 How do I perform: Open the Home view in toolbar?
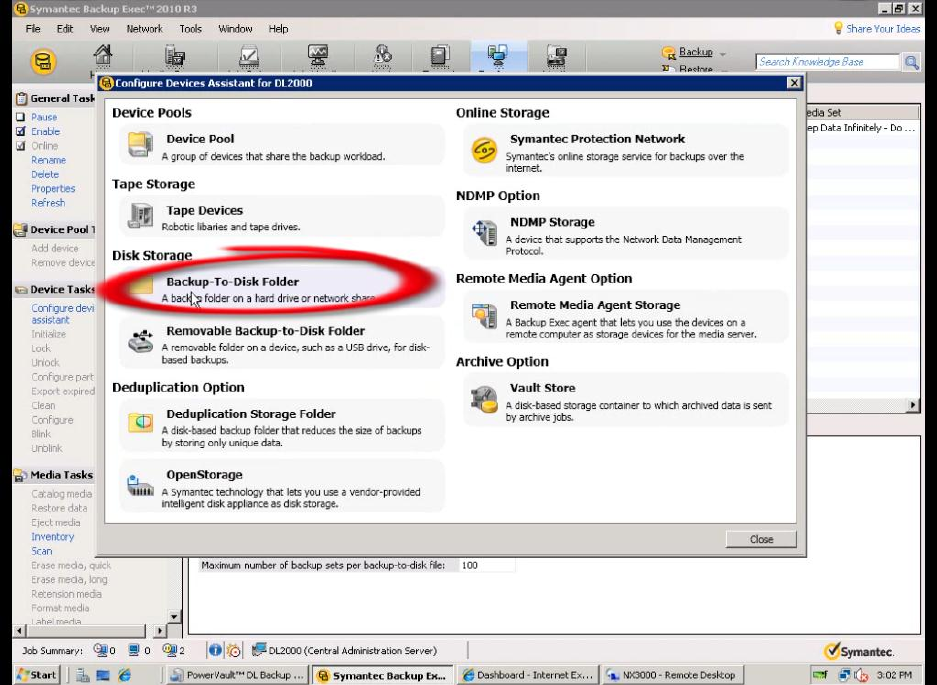pyautogui.click(x=103, y=56)
